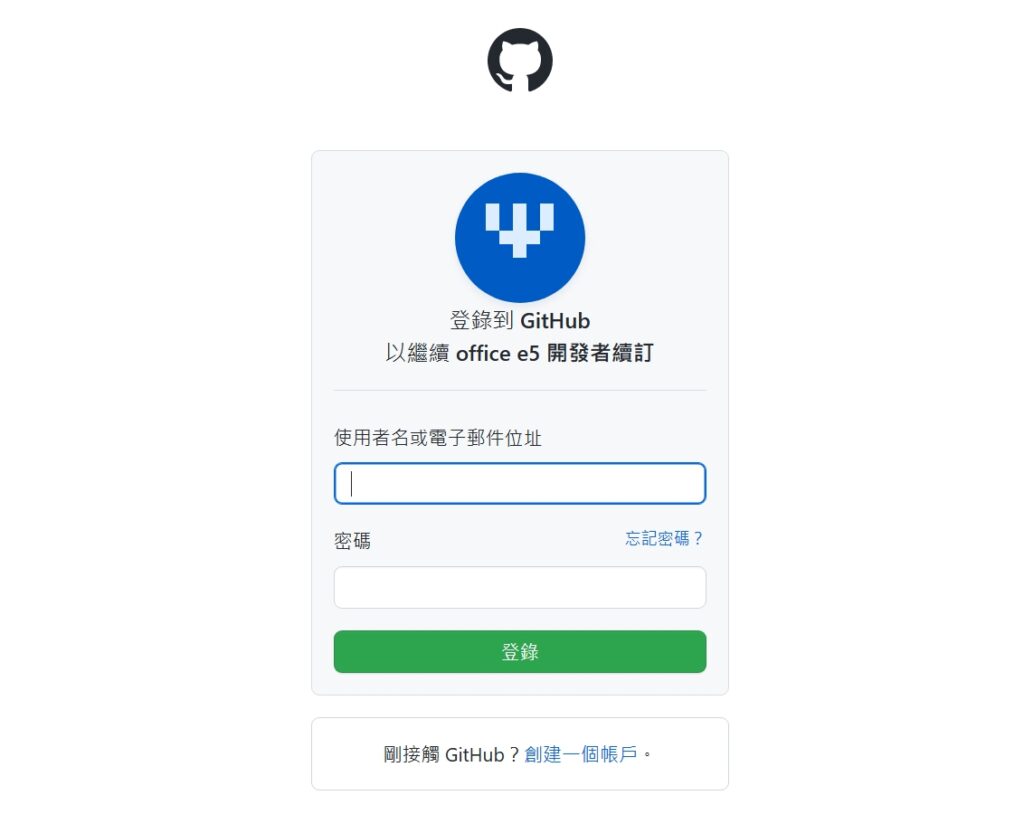Viewport: 1024px width, 833px height.
Task: Focus the username or email input field
Action: [x=520, y=483]
